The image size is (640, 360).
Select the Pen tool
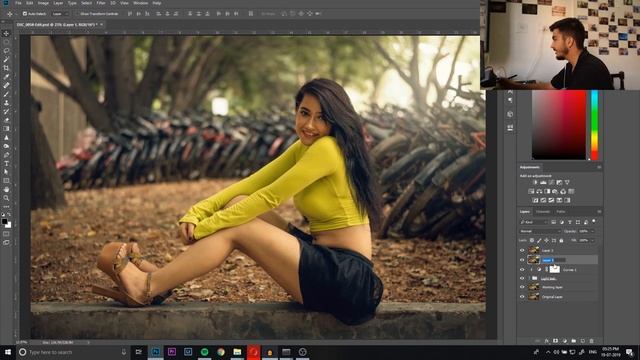click(x=6, y=155)
